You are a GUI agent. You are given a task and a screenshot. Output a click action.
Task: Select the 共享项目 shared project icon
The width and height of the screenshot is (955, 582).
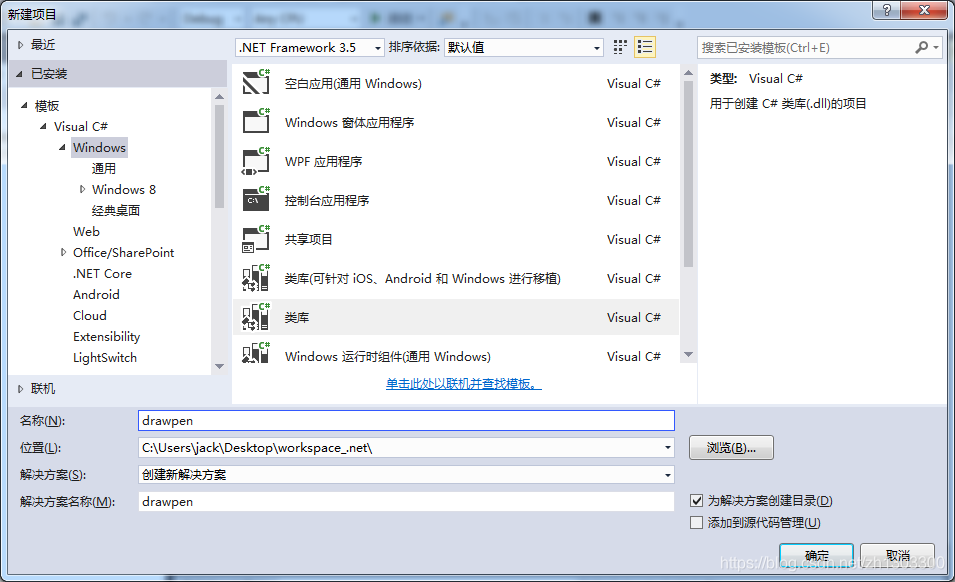tap(256, 239)
